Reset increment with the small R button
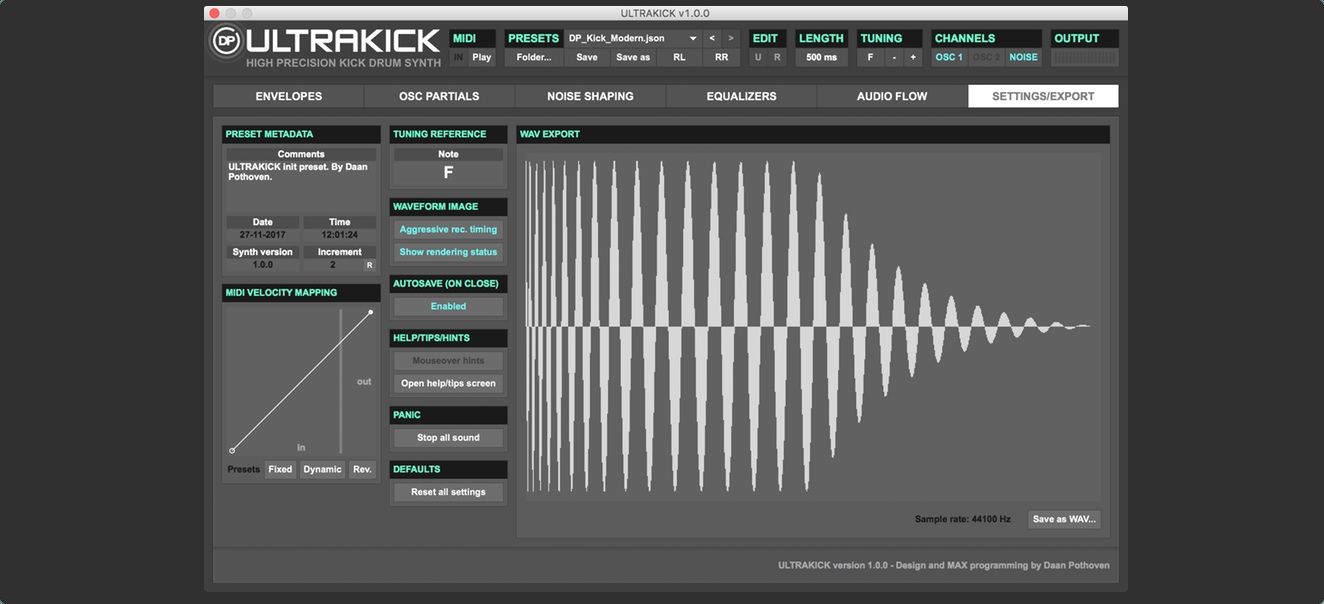1324x604 pixels. [x=369, y=265]
